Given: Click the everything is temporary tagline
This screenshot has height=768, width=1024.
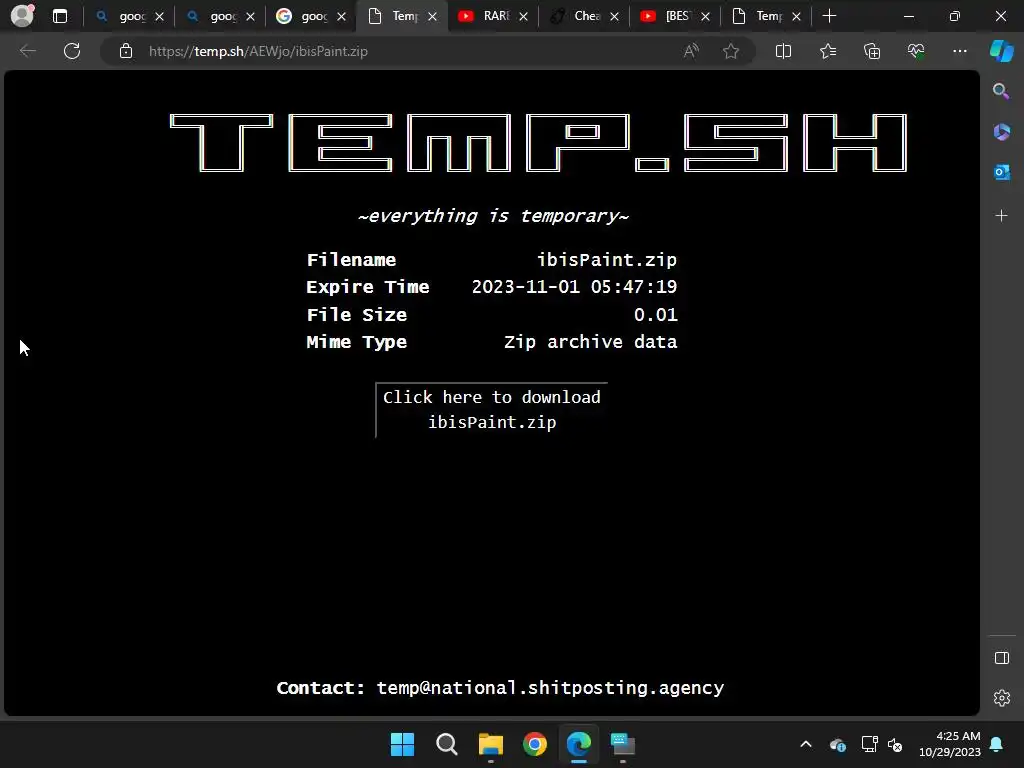Looking at the screenshot, I should pos(493,216).
